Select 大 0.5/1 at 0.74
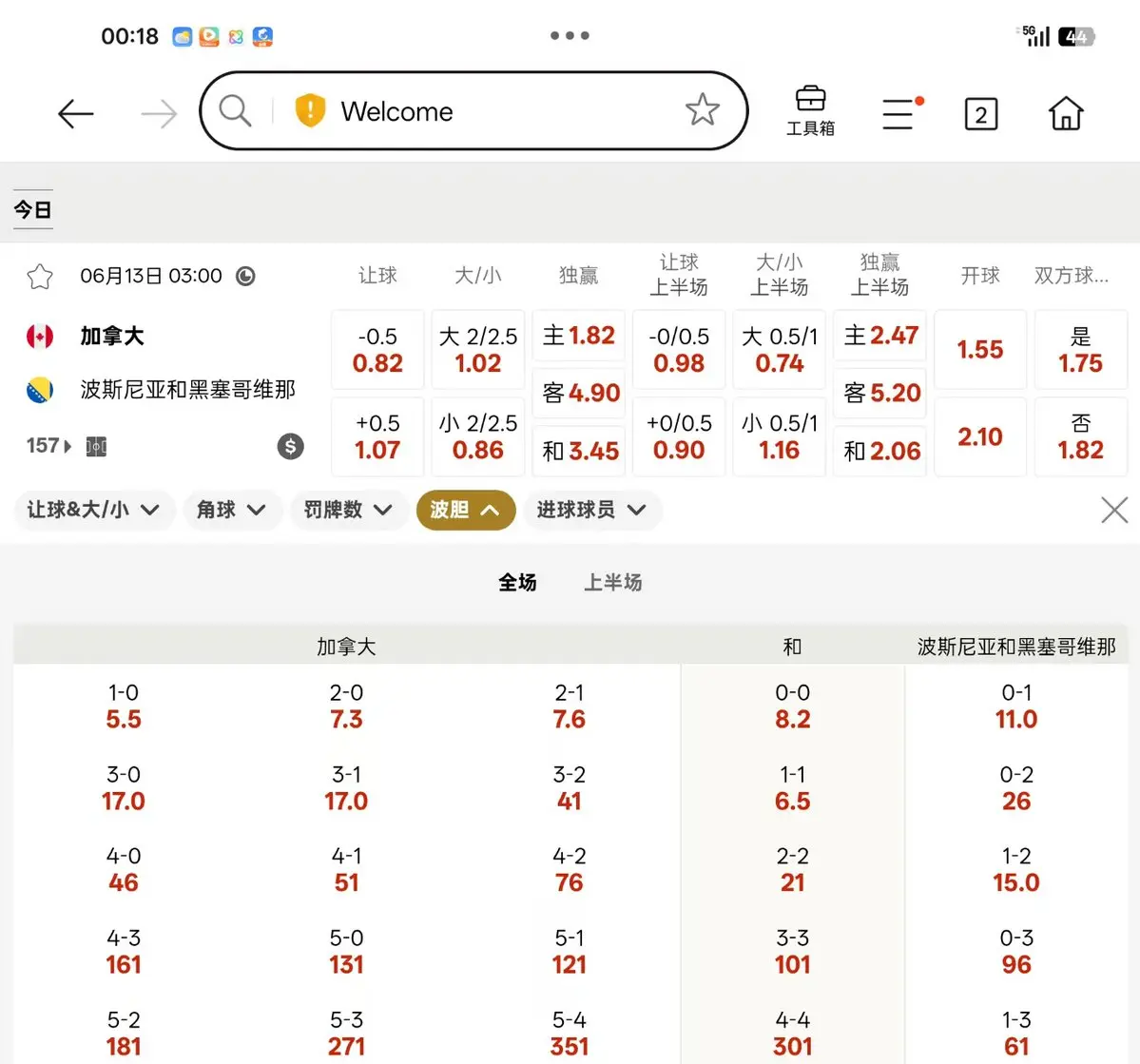The image size is (1140, 1064). pyautogui.click(x=780, y=350)
